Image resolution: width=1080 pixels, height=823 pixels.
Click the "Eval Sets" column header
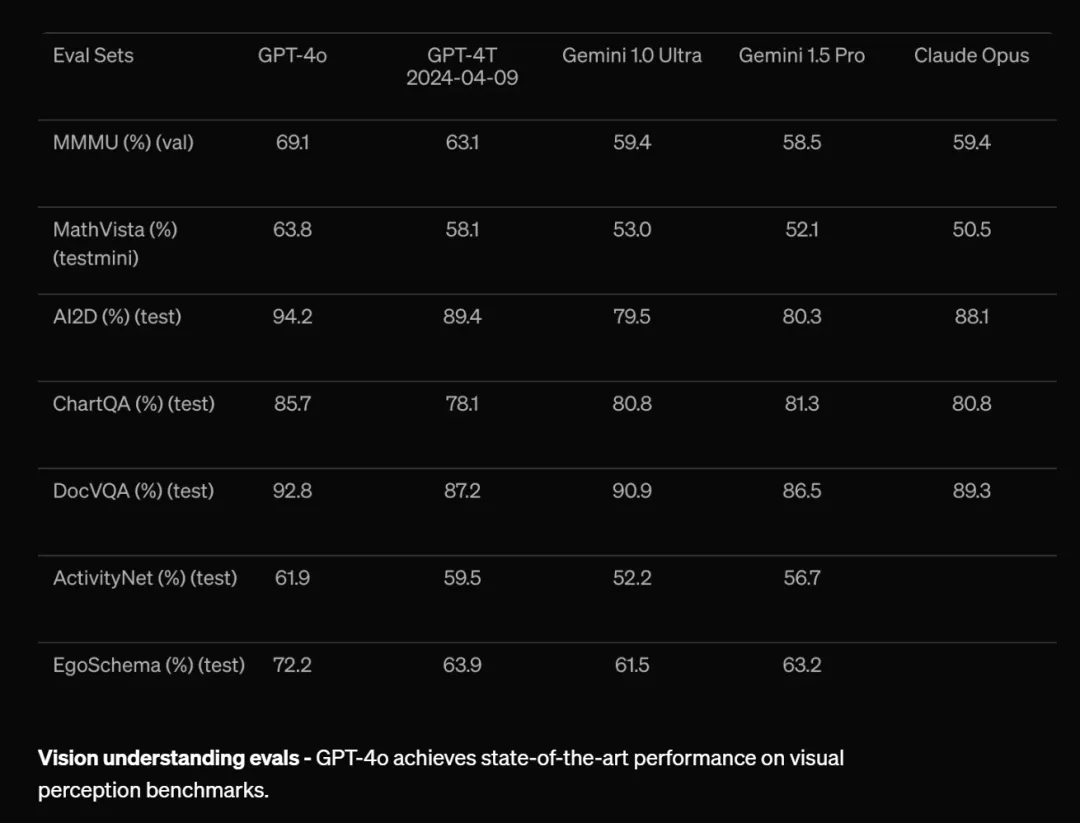coord(93,56)
